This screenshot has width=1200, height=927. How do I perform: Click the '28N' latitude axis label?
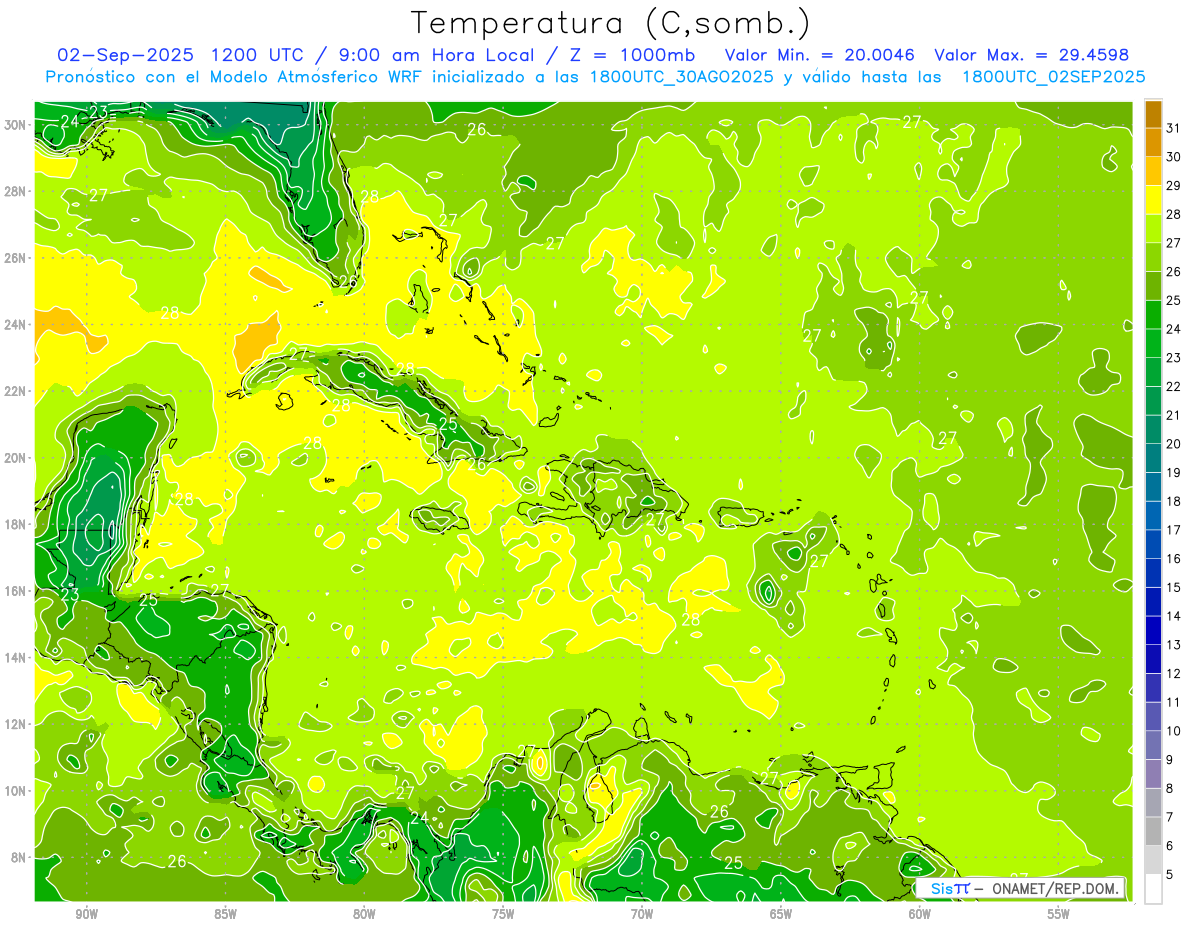tap(16, 191)
